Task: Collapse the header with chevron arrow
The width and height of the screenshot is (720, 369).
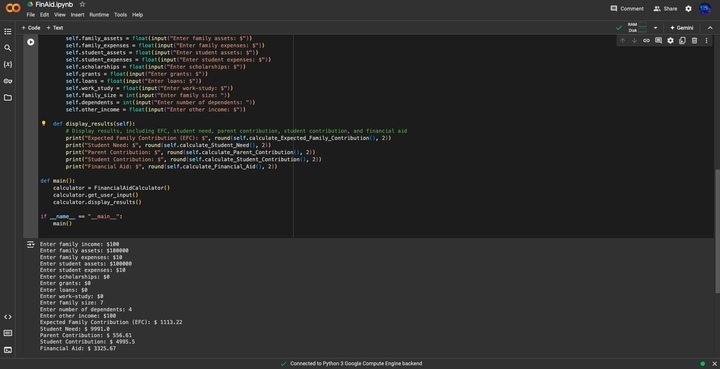Action: point(710,28)
